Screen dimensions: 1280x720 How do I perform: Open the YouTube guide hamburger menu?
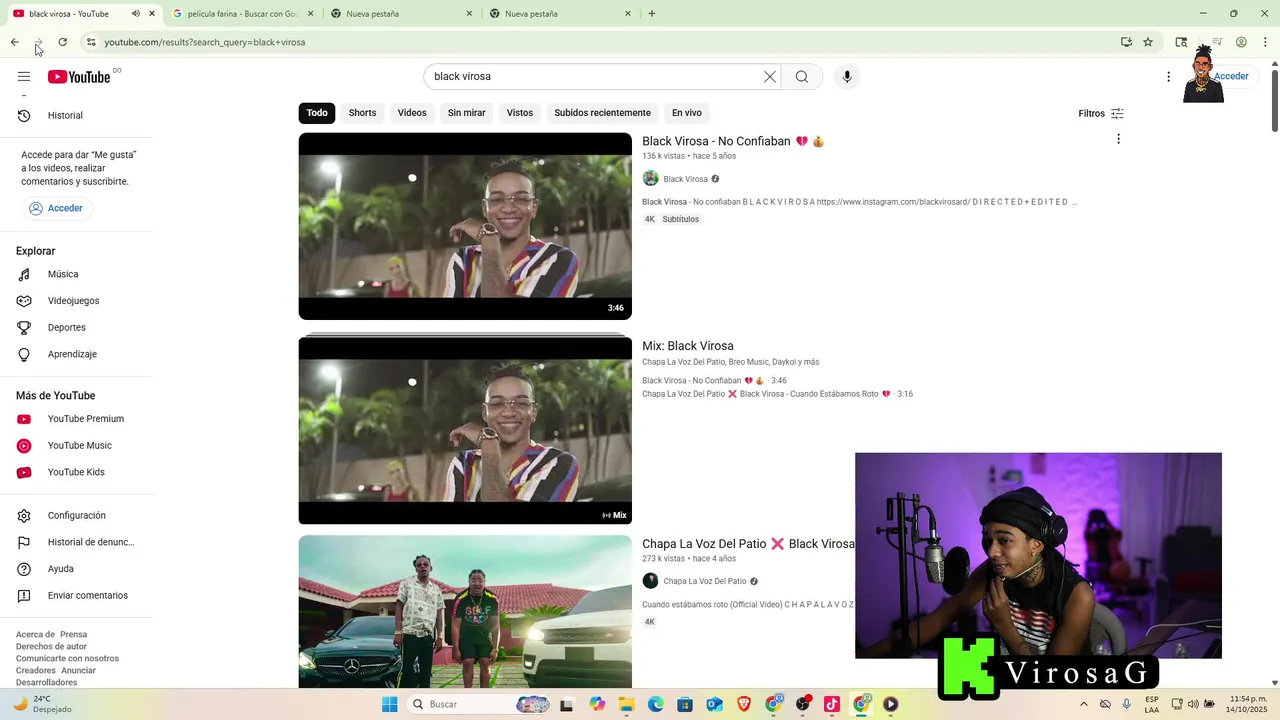point(24,77)
